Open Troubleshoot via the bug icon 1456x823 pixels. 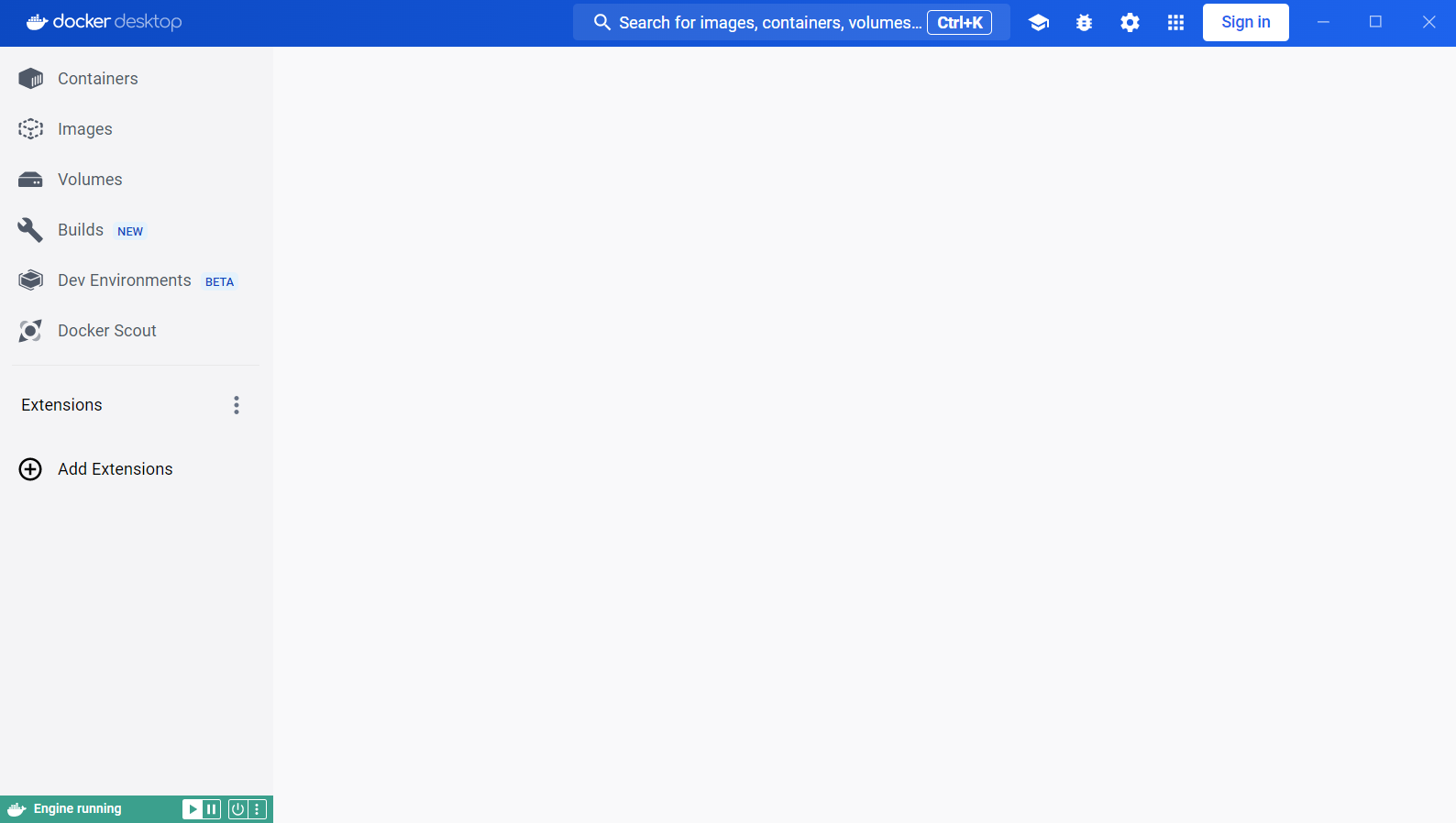pos(1084,23)
